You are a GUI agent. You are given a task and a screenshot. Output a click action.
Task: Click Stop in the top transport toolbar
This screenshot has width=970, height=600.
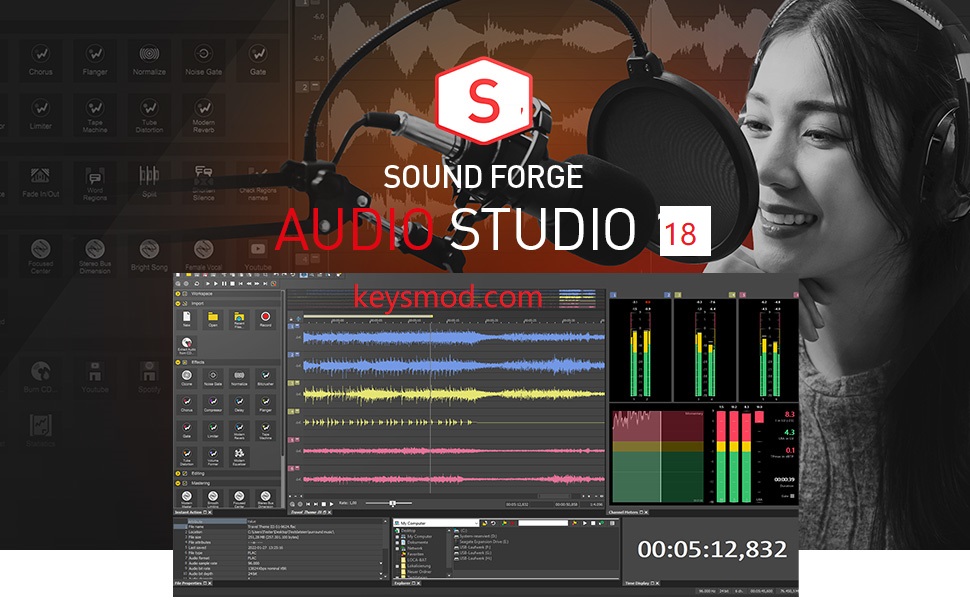pyautogui.click(x=233, y=283)
